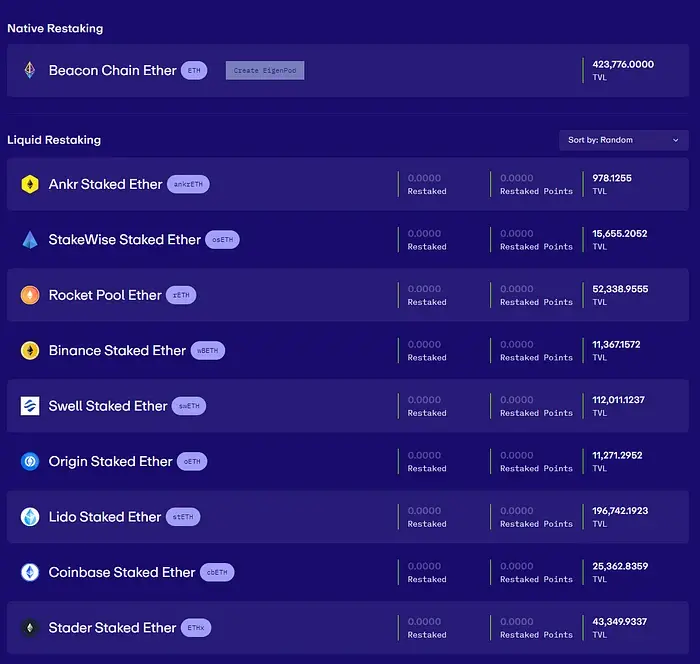The height and width of the screenshot is (664, 700).
Task: Click the Coinbase Staked Ether icon
Action: [x=30, y=573]
